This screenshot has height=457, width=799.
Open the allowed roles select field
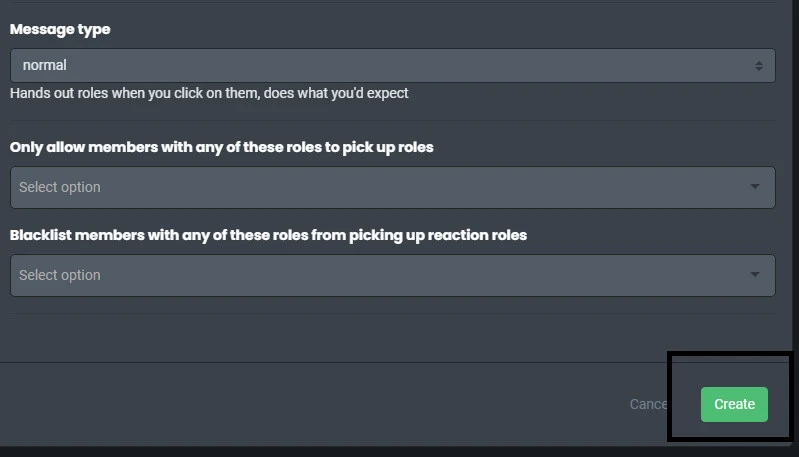[x=392, y=187]
